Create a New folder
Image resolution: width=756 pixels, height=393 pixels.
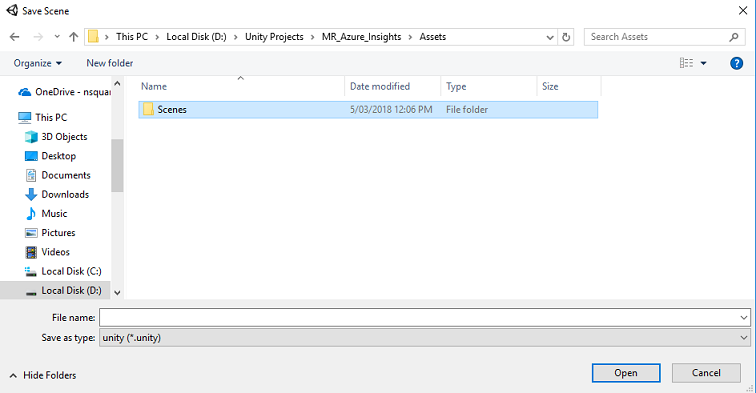[x=109, y=63]
